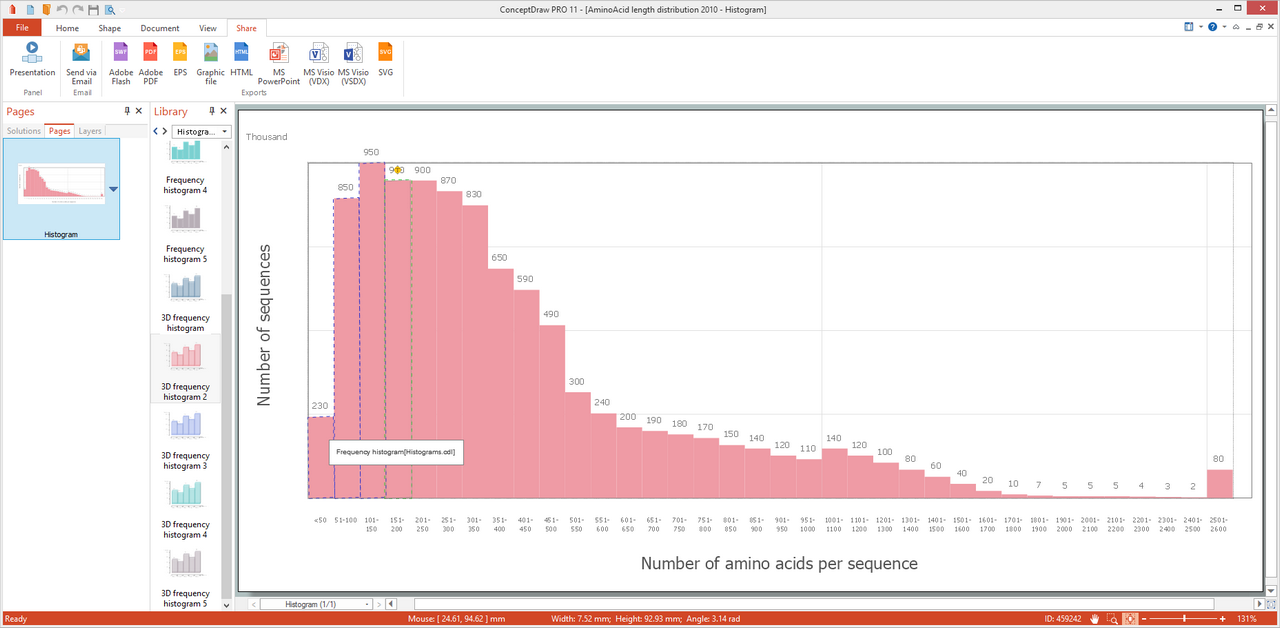Switch to the Home ribbon tab
The image size is (1280, 628).
pos(67,28)
